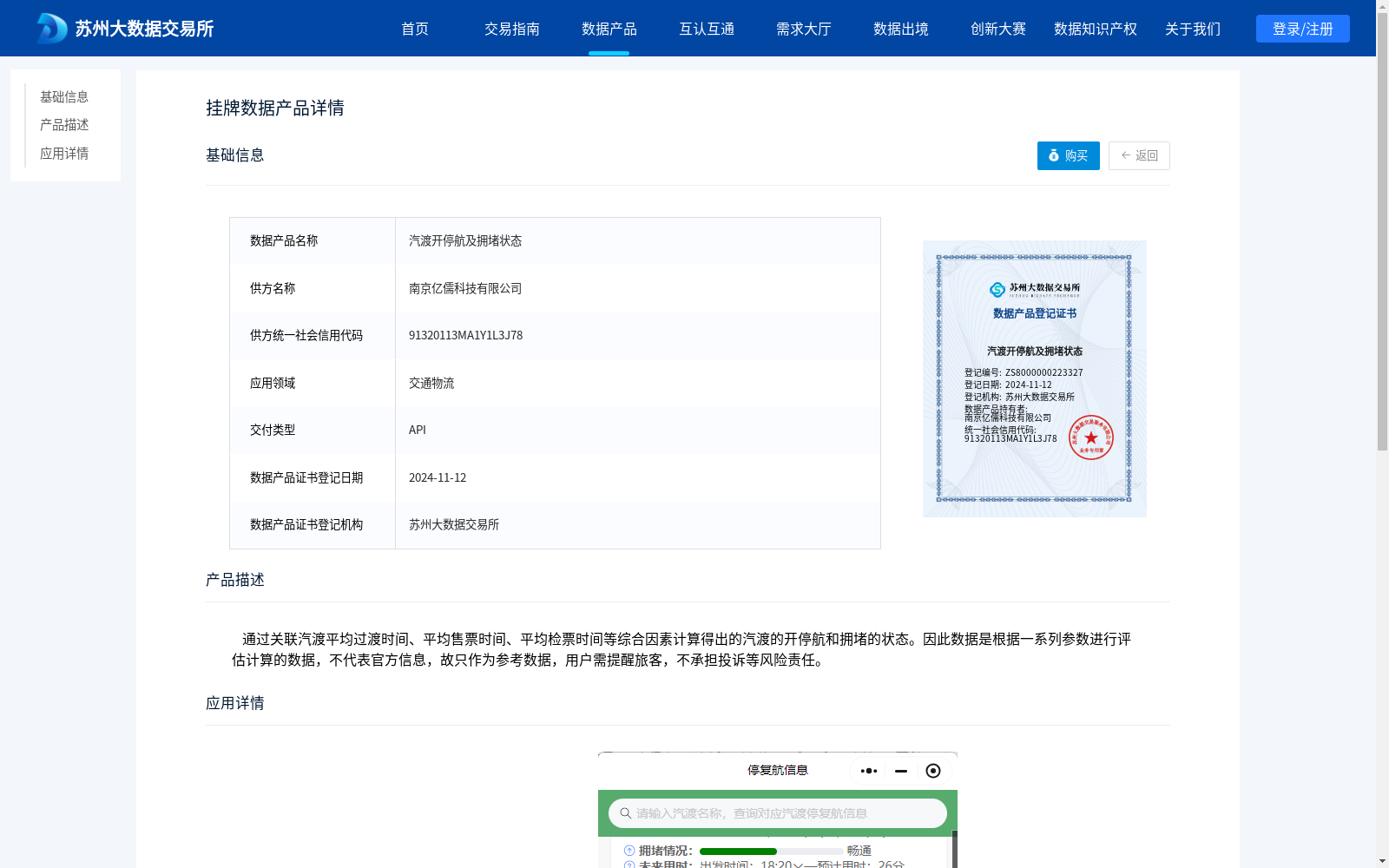The width and height of the screenshot is (1389, 868).
Task: Open the 互认互通 menu item
Action: coord(707,29)
